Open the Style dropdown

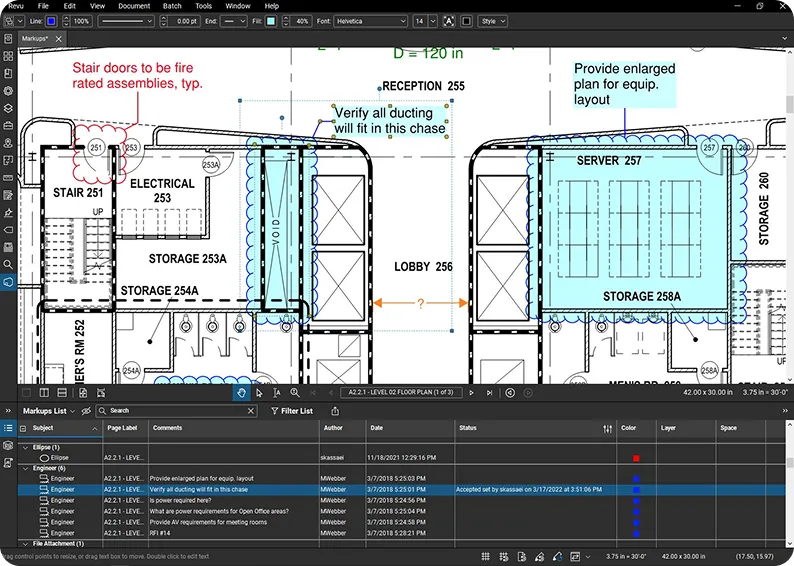(x=492, y=21)
